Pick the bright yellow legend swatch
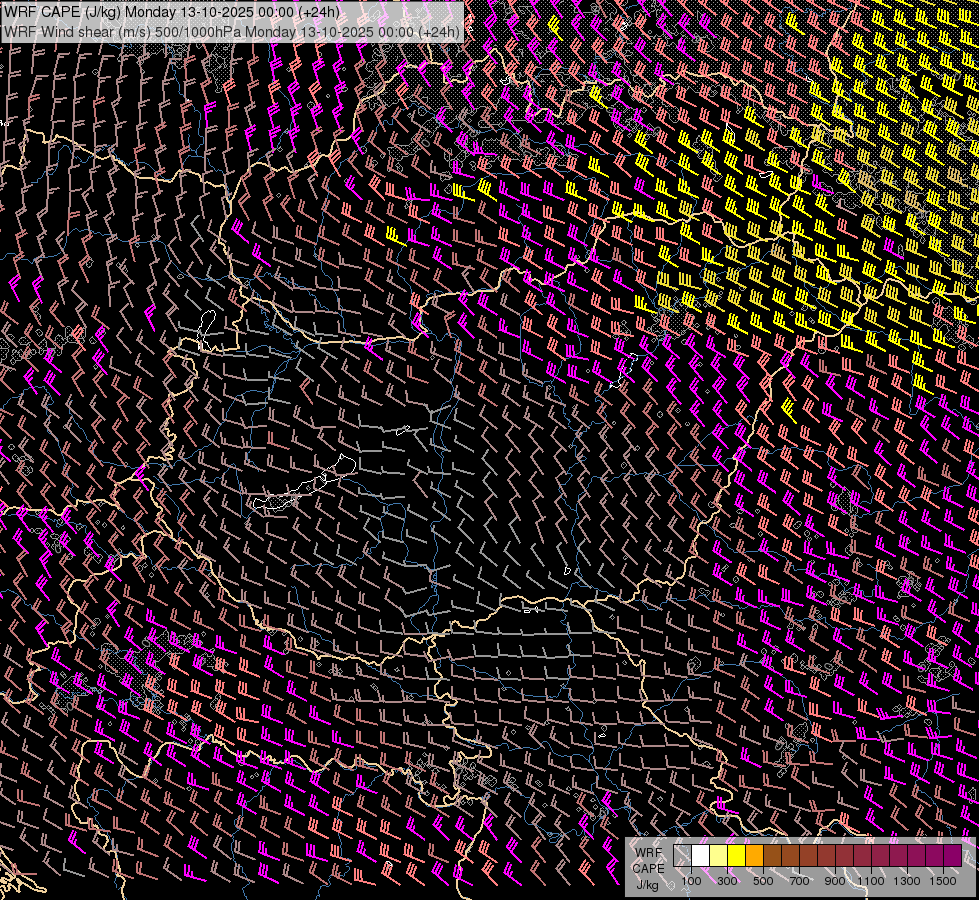This screenshot has width=979, height=900. [737, 856]
